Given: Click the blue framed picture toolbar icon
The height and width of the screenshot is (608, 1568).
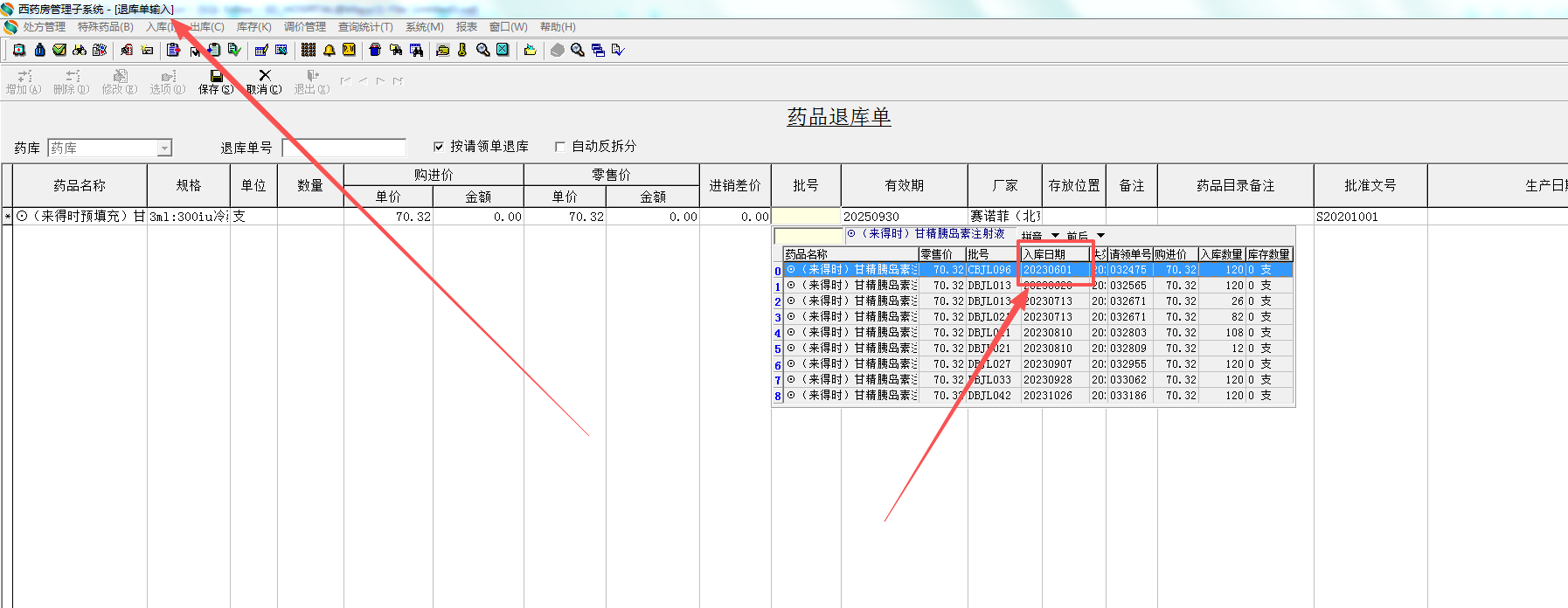Looking at the screenshot, I should coord(281,50).
